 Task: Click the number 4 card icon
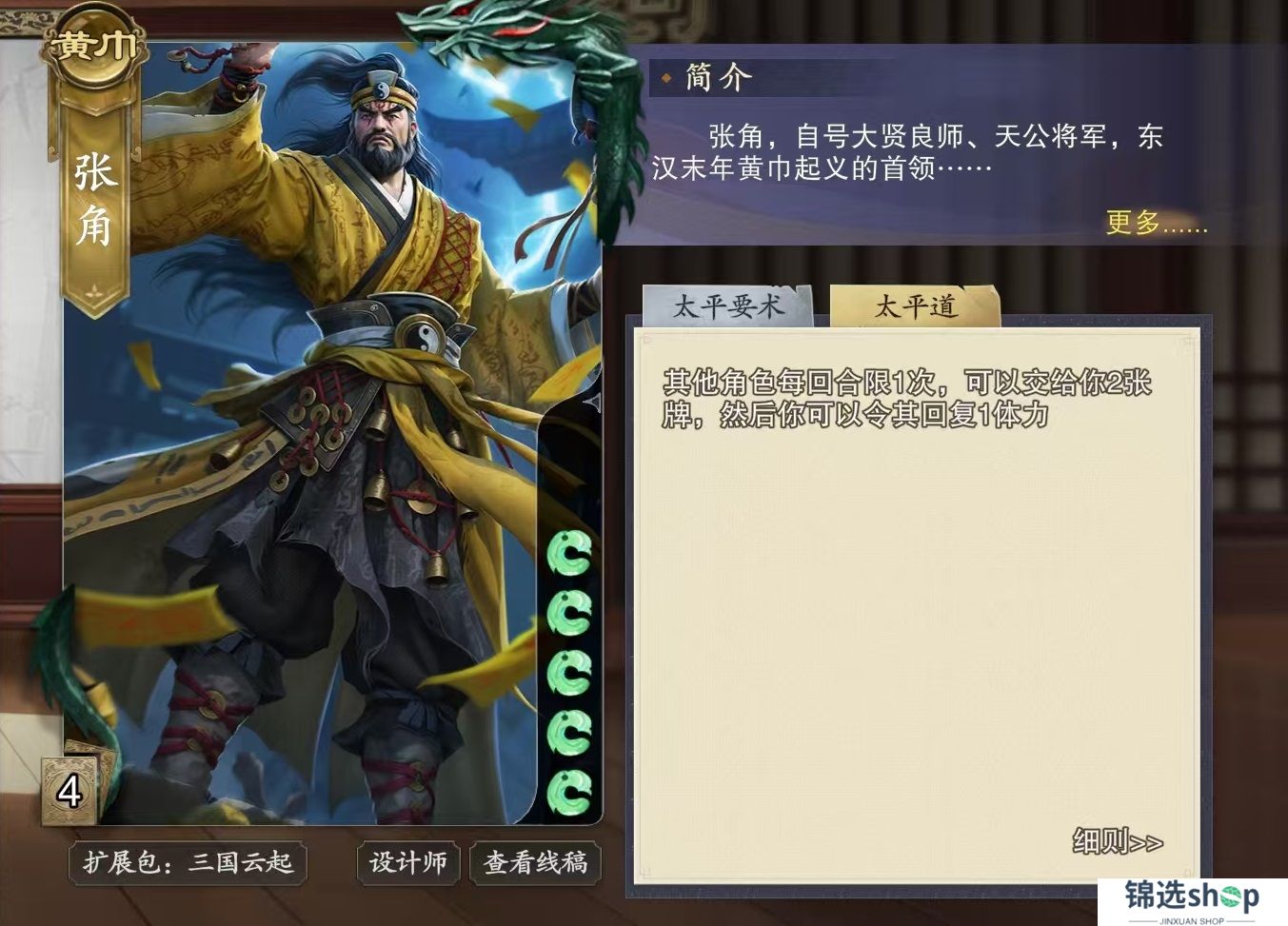click(70, 789)
